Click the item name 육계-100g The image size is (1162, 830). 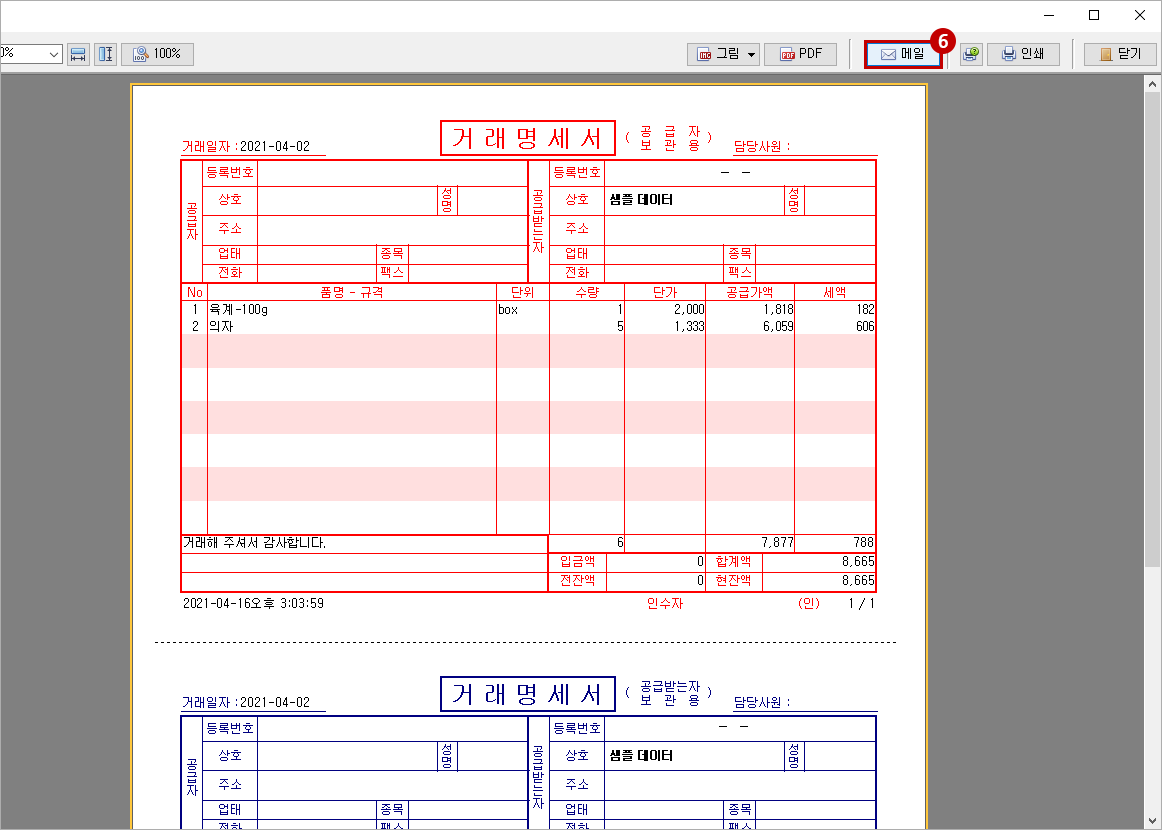coord(239,309)
